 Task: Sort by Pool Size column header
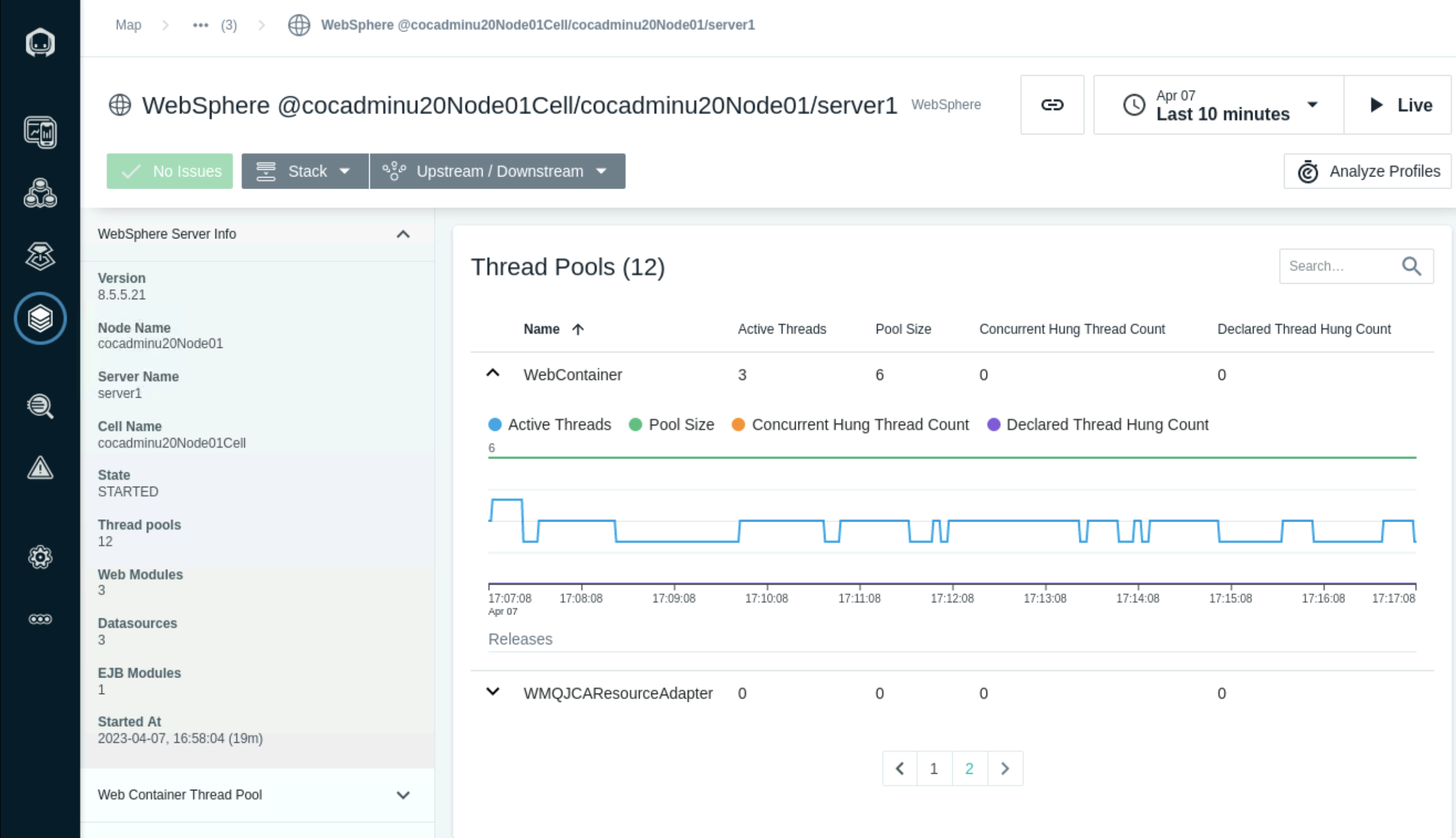[903, 329]
